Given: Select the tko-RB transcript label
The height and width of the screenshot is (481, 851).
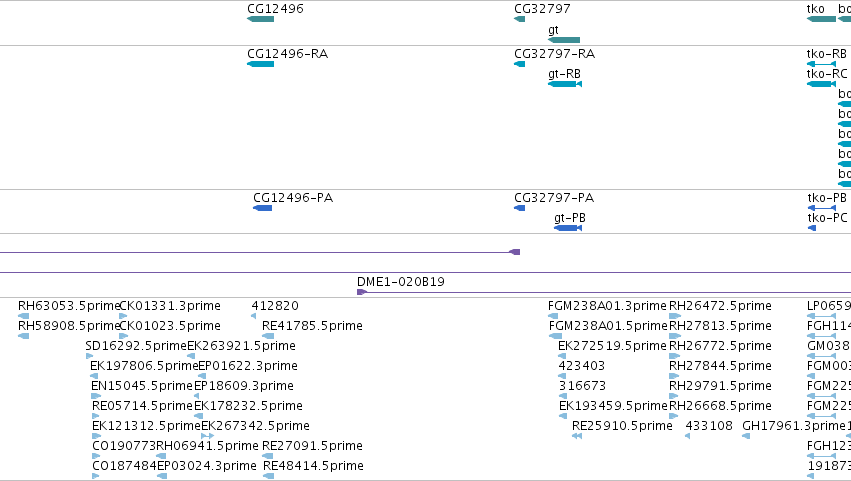Looking at the screenshot, I should pos(827,54).
